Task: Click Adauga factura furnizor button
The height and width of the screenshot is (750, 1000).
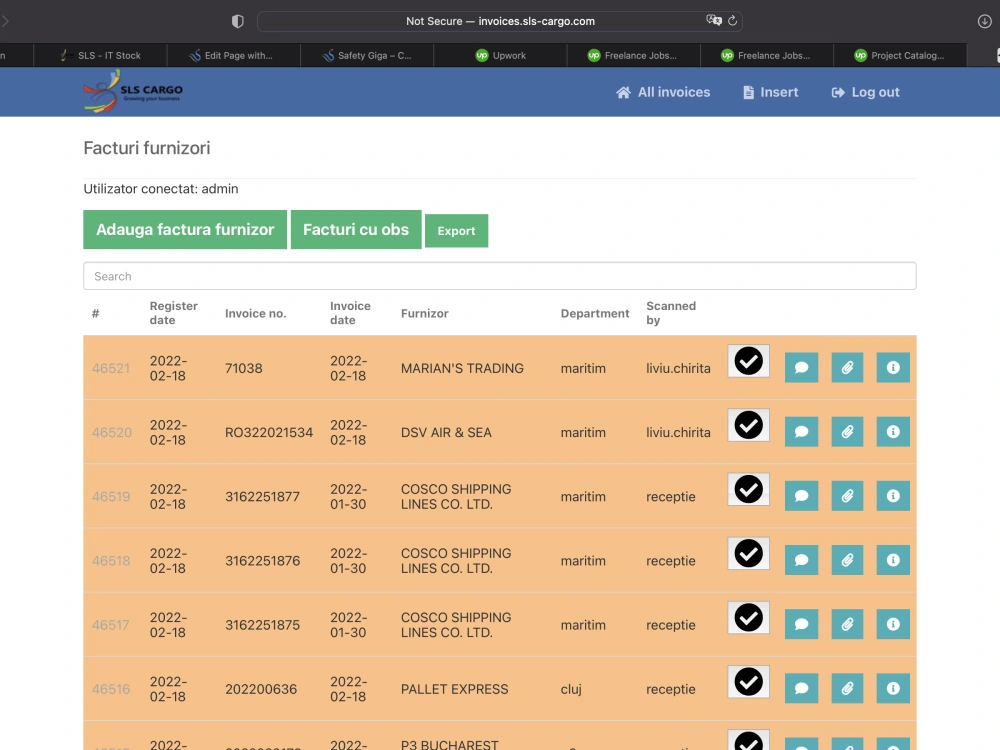Action: pos(185,230)
